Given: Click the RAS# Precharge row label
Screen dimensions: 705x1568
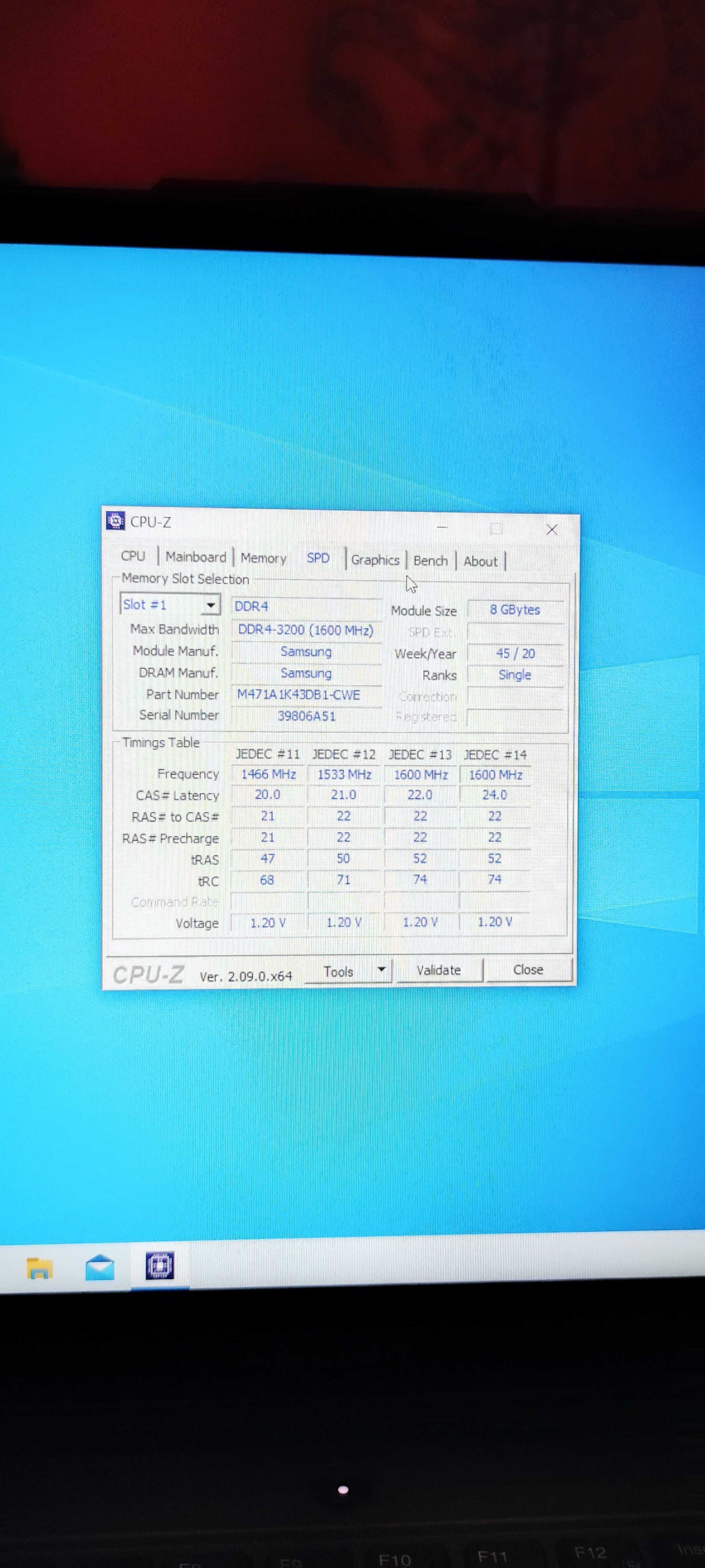Looking at the screenshot, I should tap(170, 839).
